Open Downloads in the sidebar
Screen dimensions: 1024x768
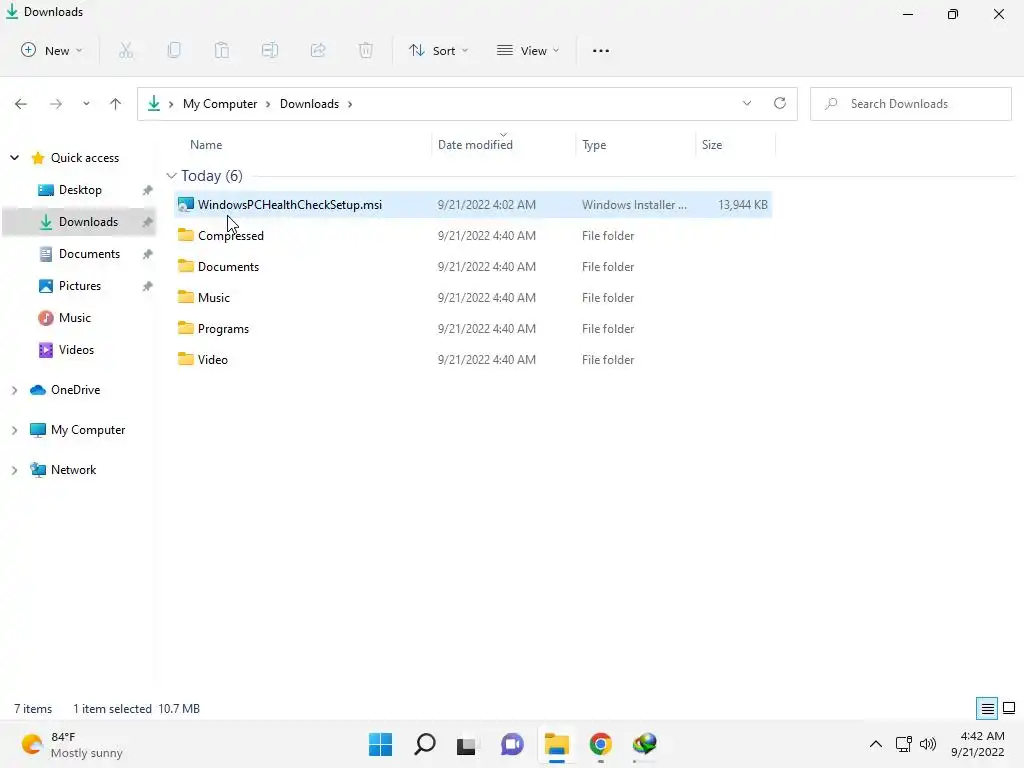88,222
